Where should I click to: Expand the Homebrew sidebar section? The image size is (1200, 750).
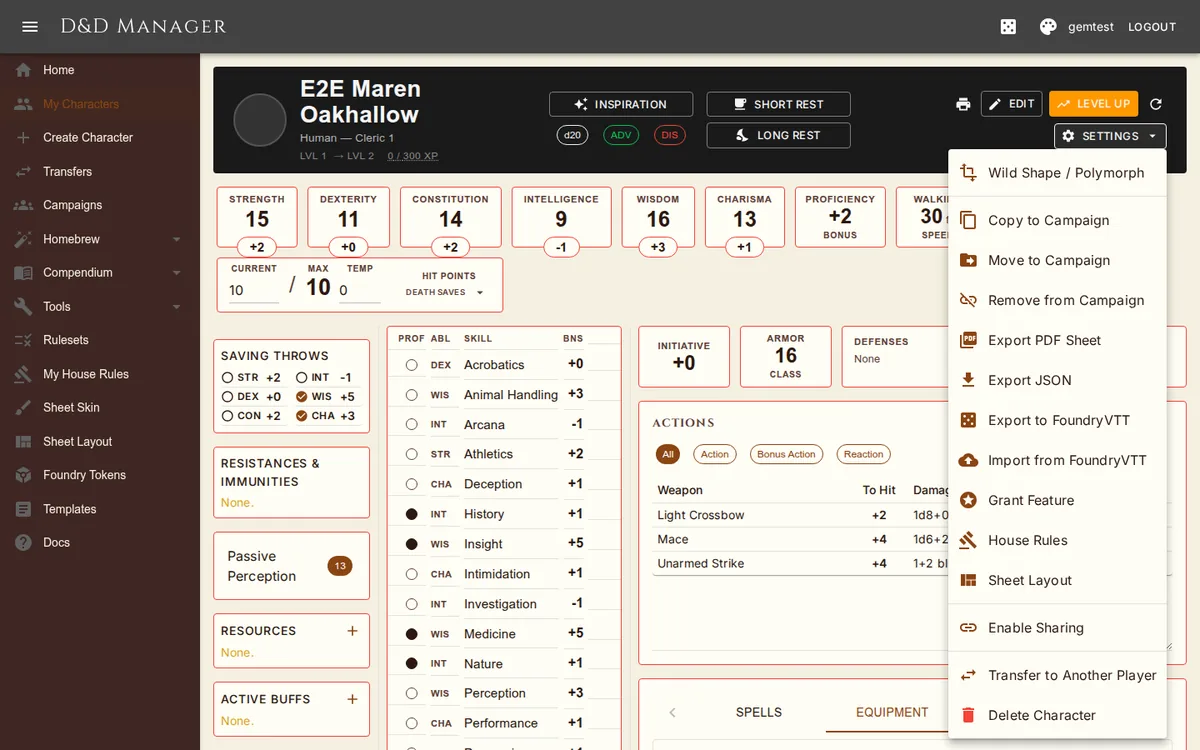coord(176,239)
